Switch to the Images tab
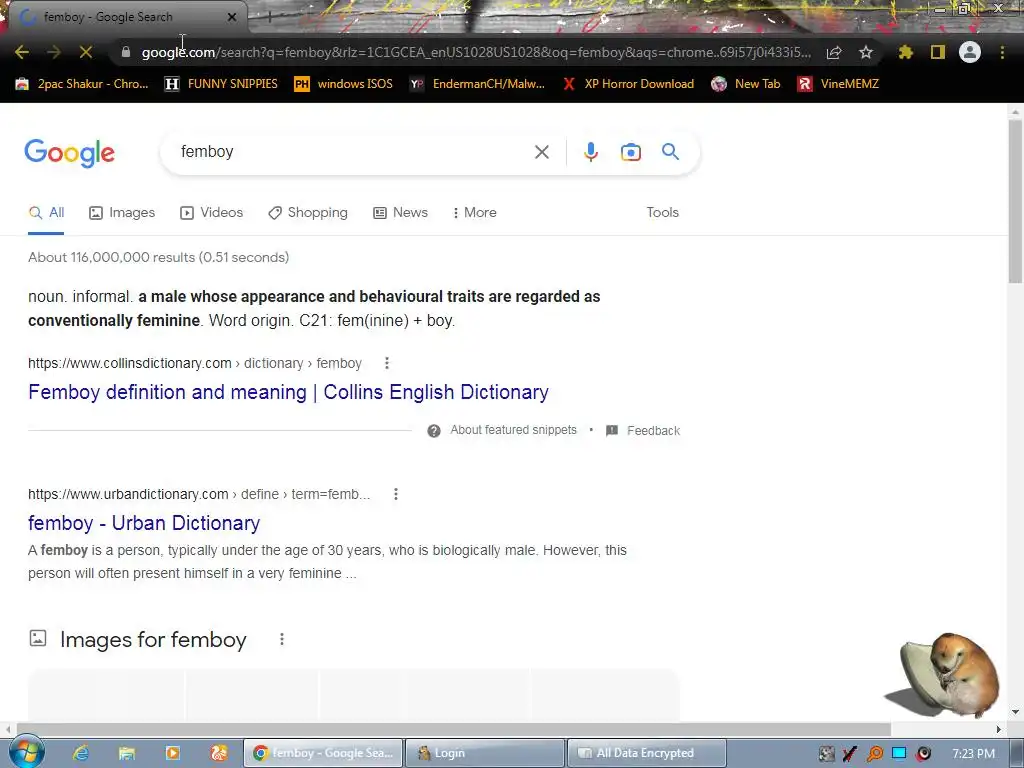The height and width of the screenshot is (768, 1024). (122, 213)
